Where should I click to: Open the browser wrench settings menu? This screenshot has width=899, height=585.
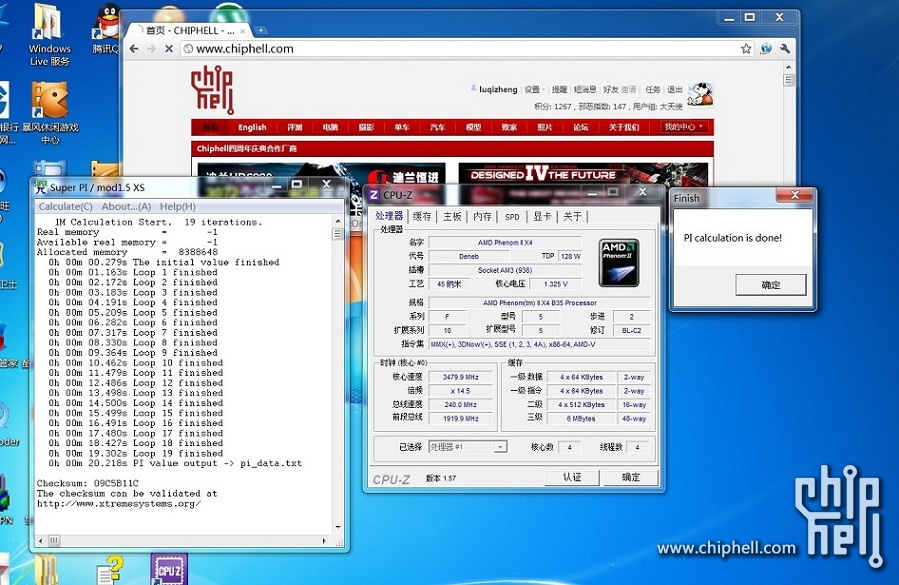(785, 49)
